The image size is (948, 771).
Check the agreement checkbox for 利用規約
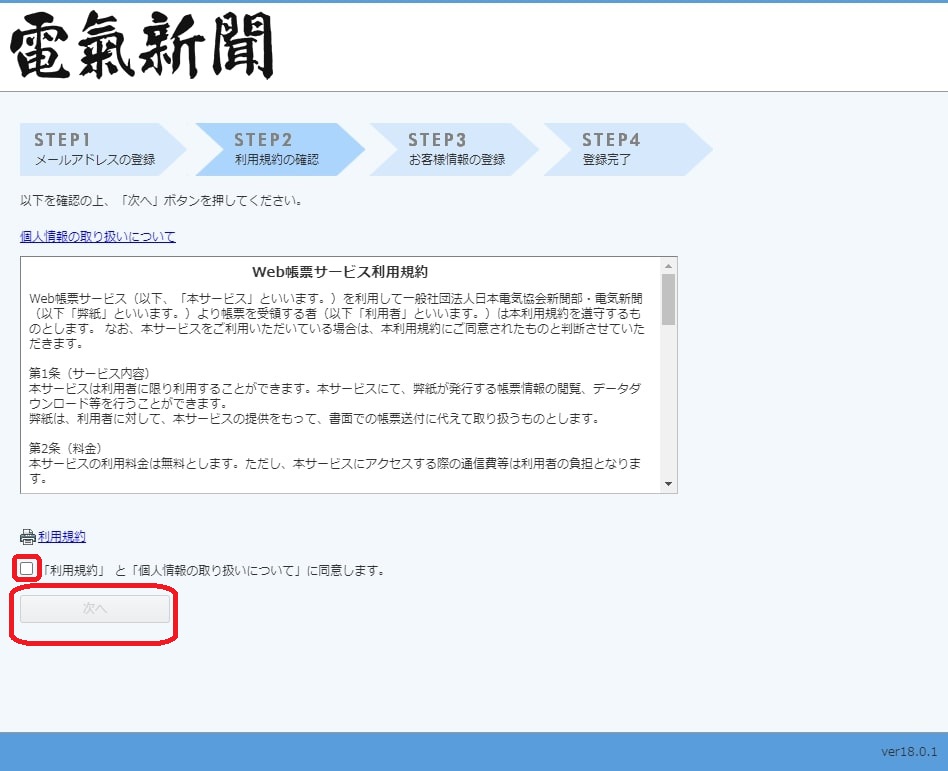tap(27, 568)
